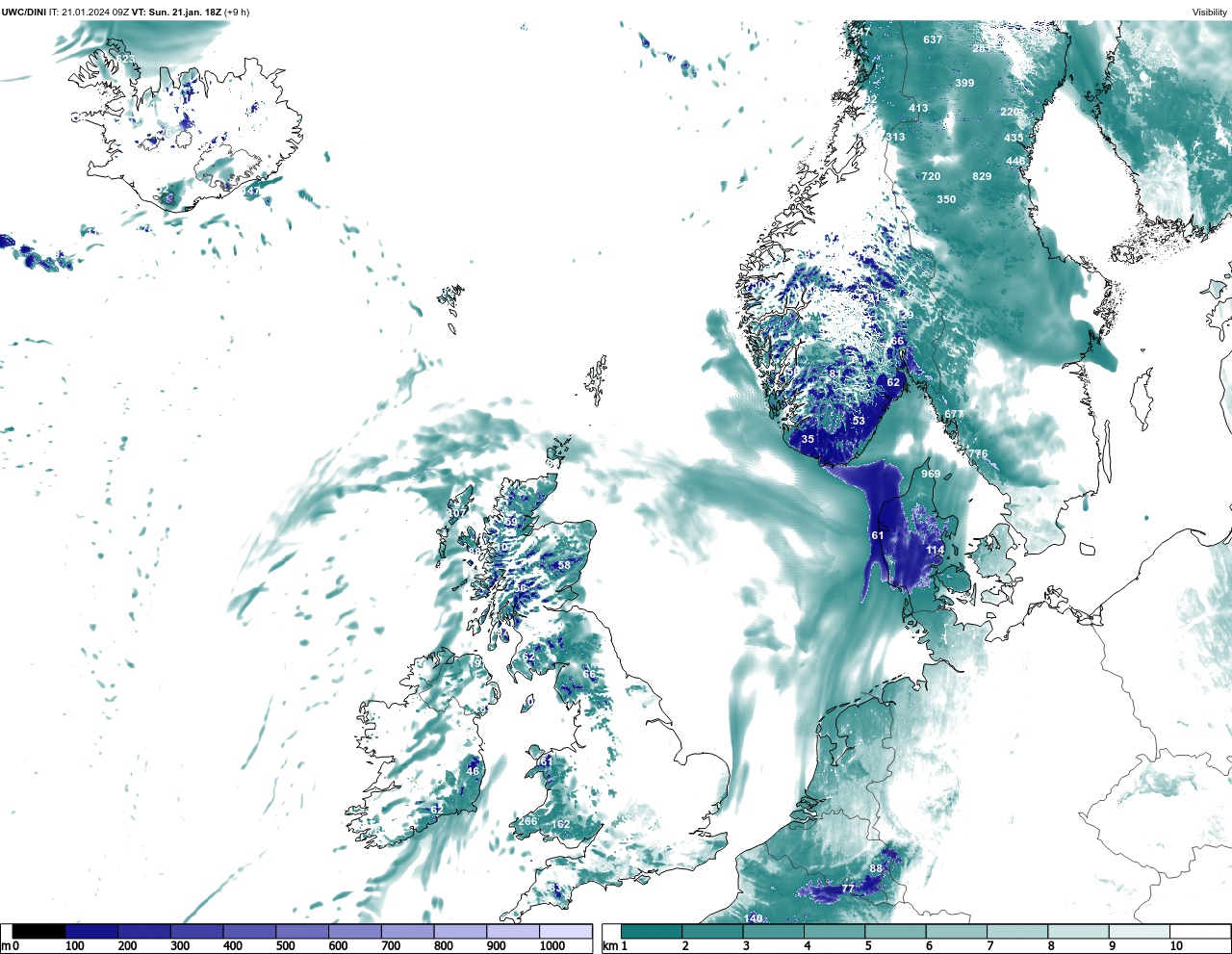This screenshot has height=954, width=1232.
Task: Select the legend swatch between 700 and 800 m
Action: pyautogui.click(x=407, y=931)
